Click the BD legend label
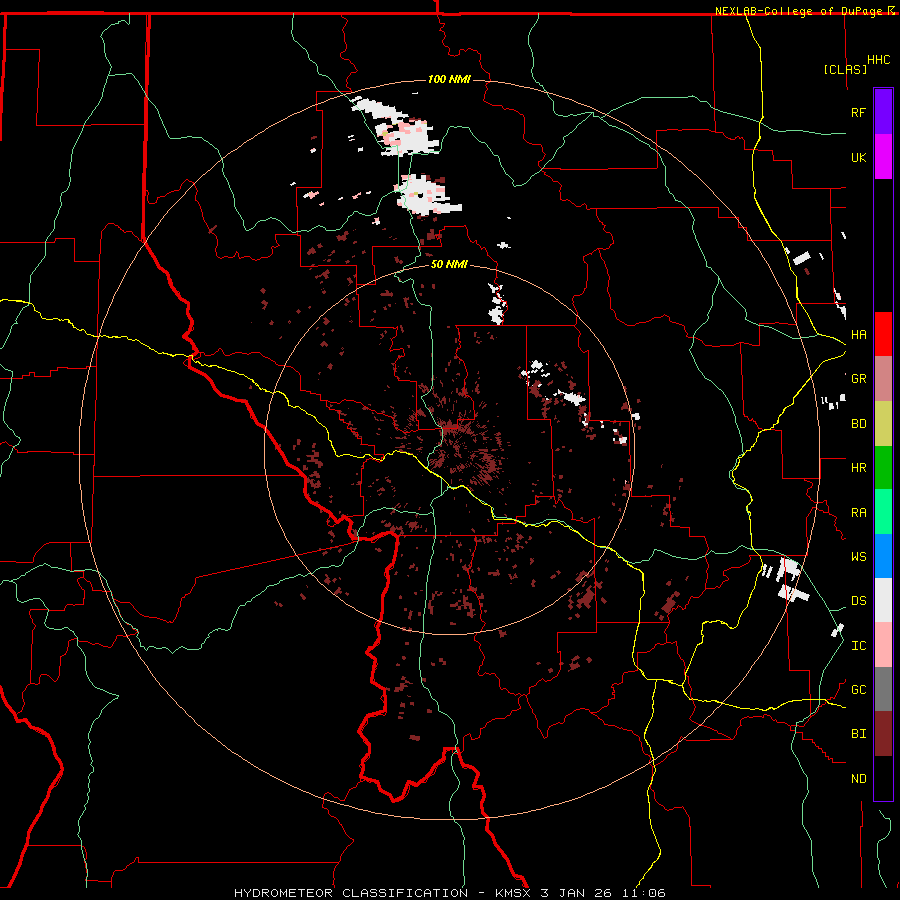This screenshot has height=900, width=900. pos(858,424)
